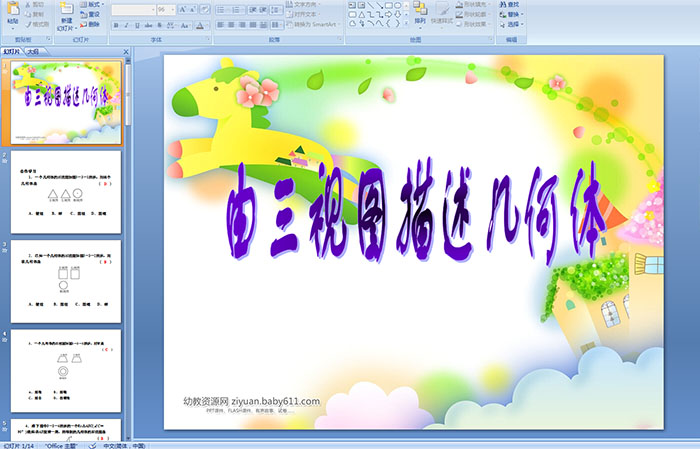
Task: Click the Increase Font Size icon
Action: (x=183, y=9)
